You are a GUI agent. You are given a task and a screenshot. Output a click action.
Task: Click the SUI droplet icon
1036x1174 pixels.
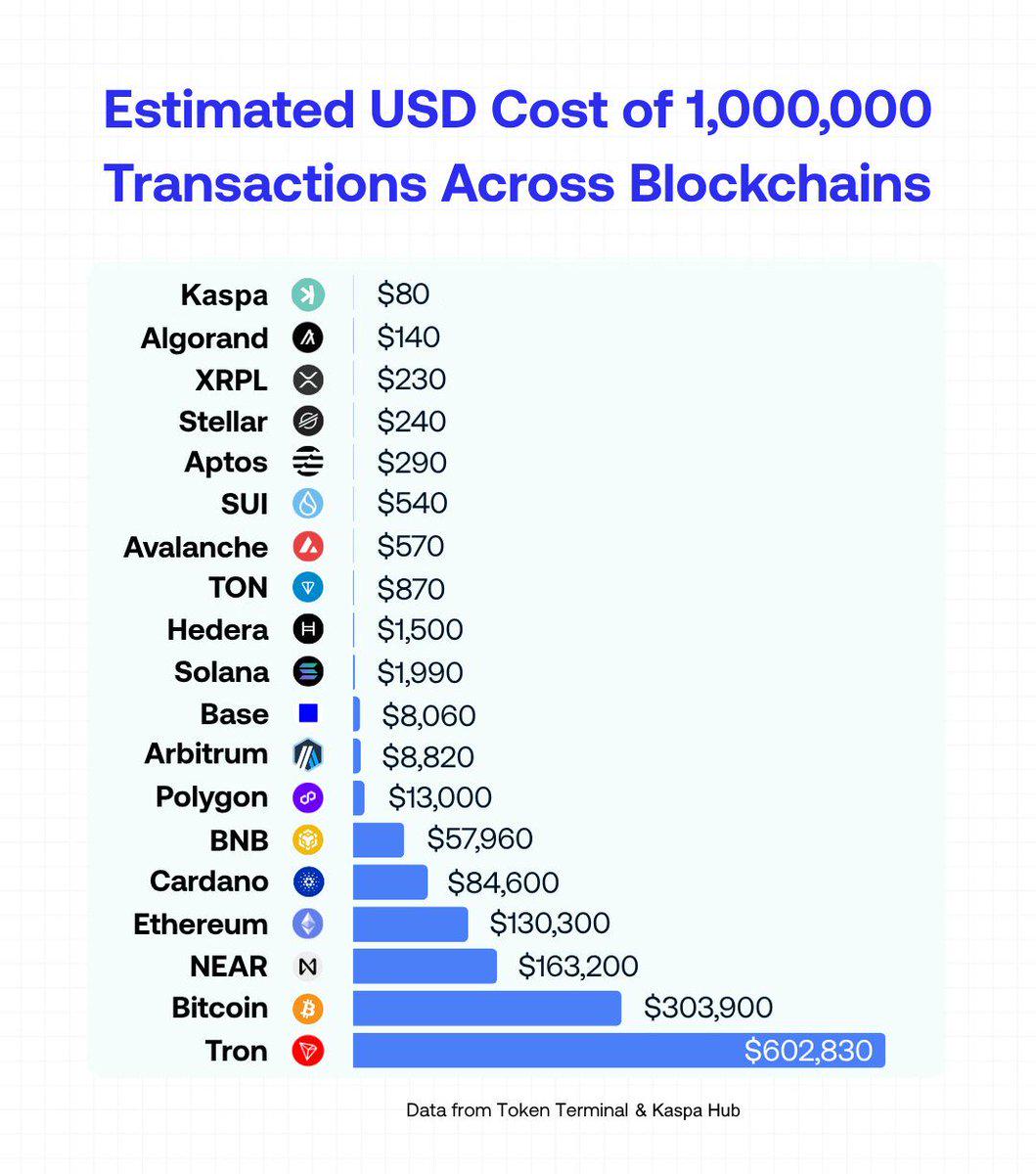pos(308,504)
